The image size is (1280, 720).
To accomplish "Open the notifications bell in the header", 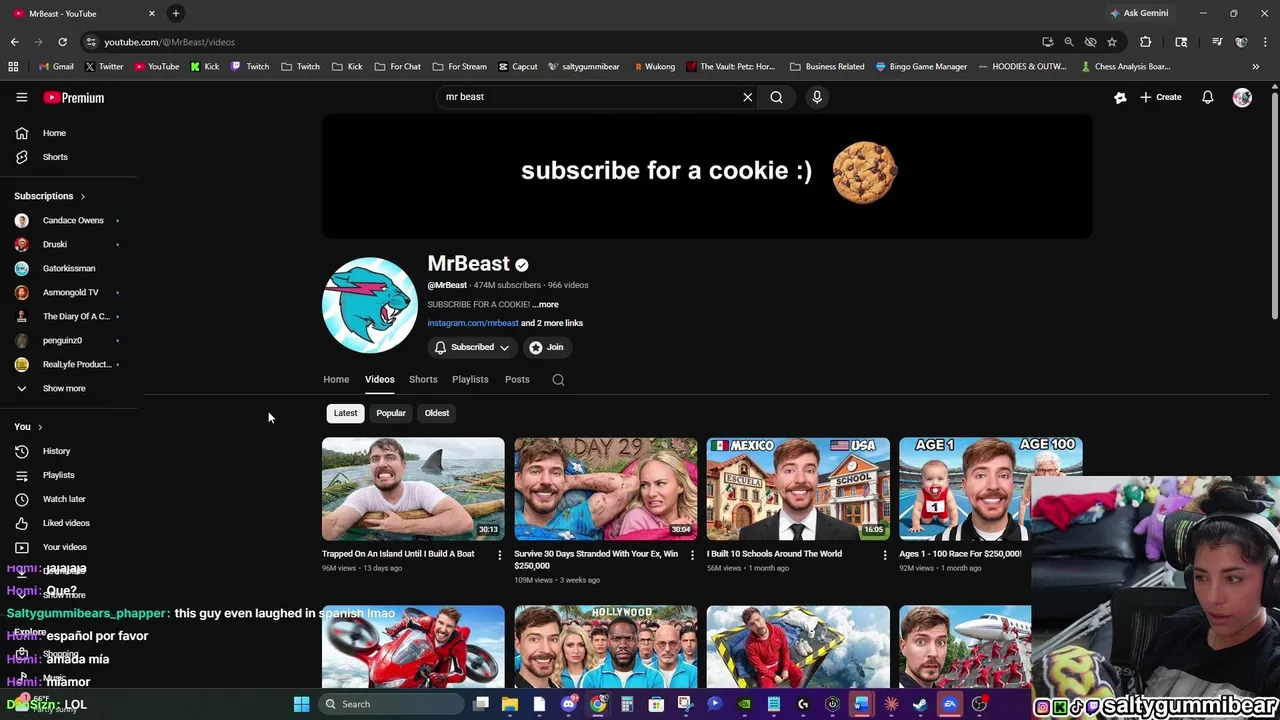I will point(1208,97).
